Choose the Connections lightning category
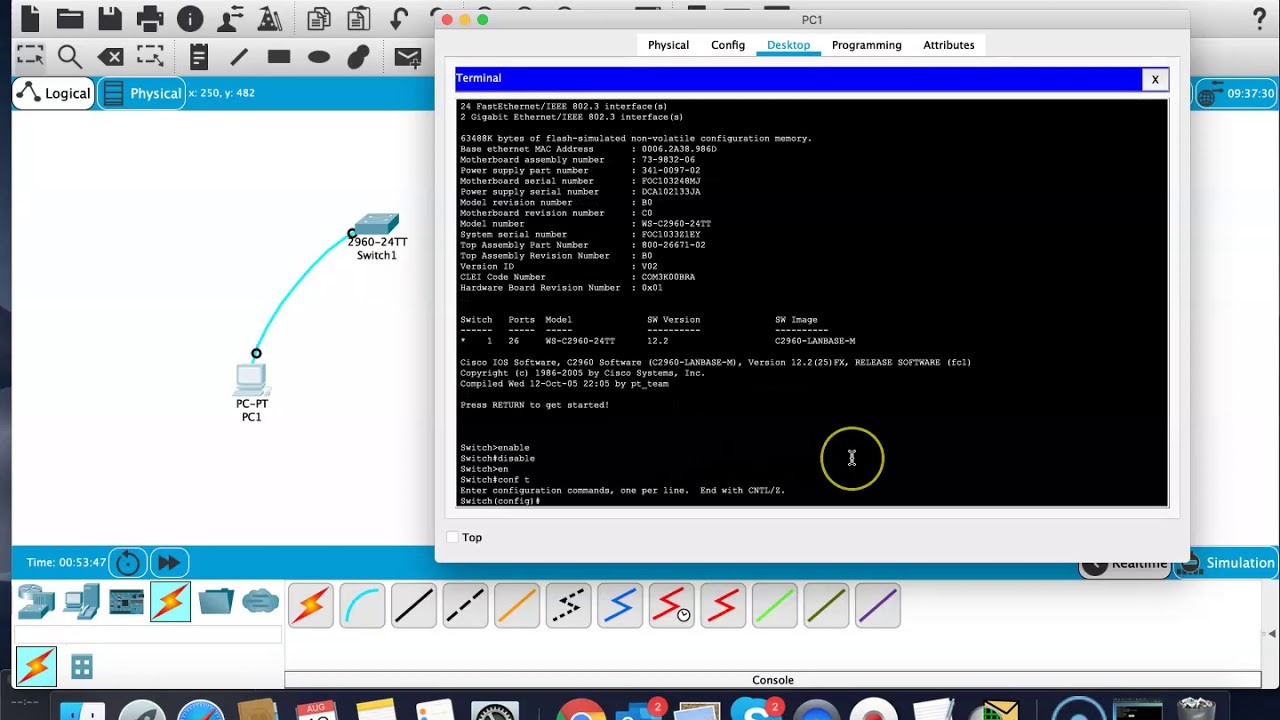The width and height of the screenshot is (1280, 720). tap(170, 602)
